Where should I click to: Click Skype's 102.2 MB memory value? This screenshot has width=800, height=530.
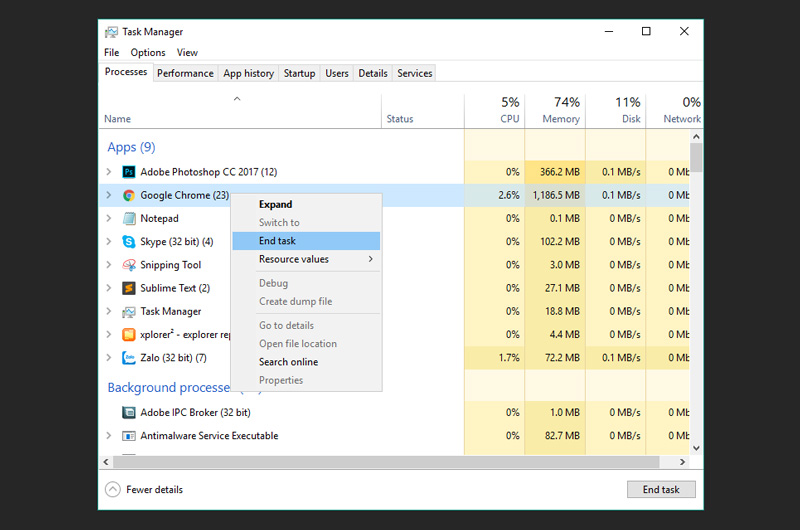560,242
